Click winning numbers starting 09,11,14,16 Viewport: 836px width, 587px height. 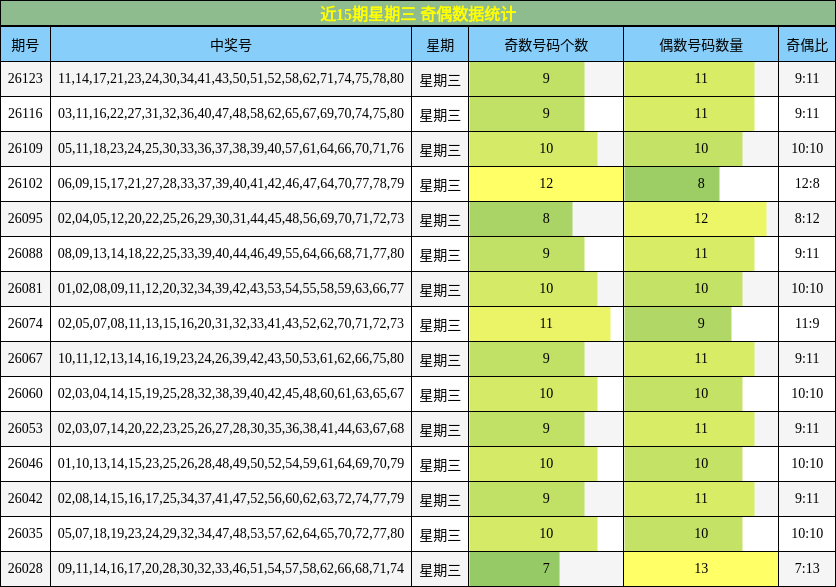point(231,568)
